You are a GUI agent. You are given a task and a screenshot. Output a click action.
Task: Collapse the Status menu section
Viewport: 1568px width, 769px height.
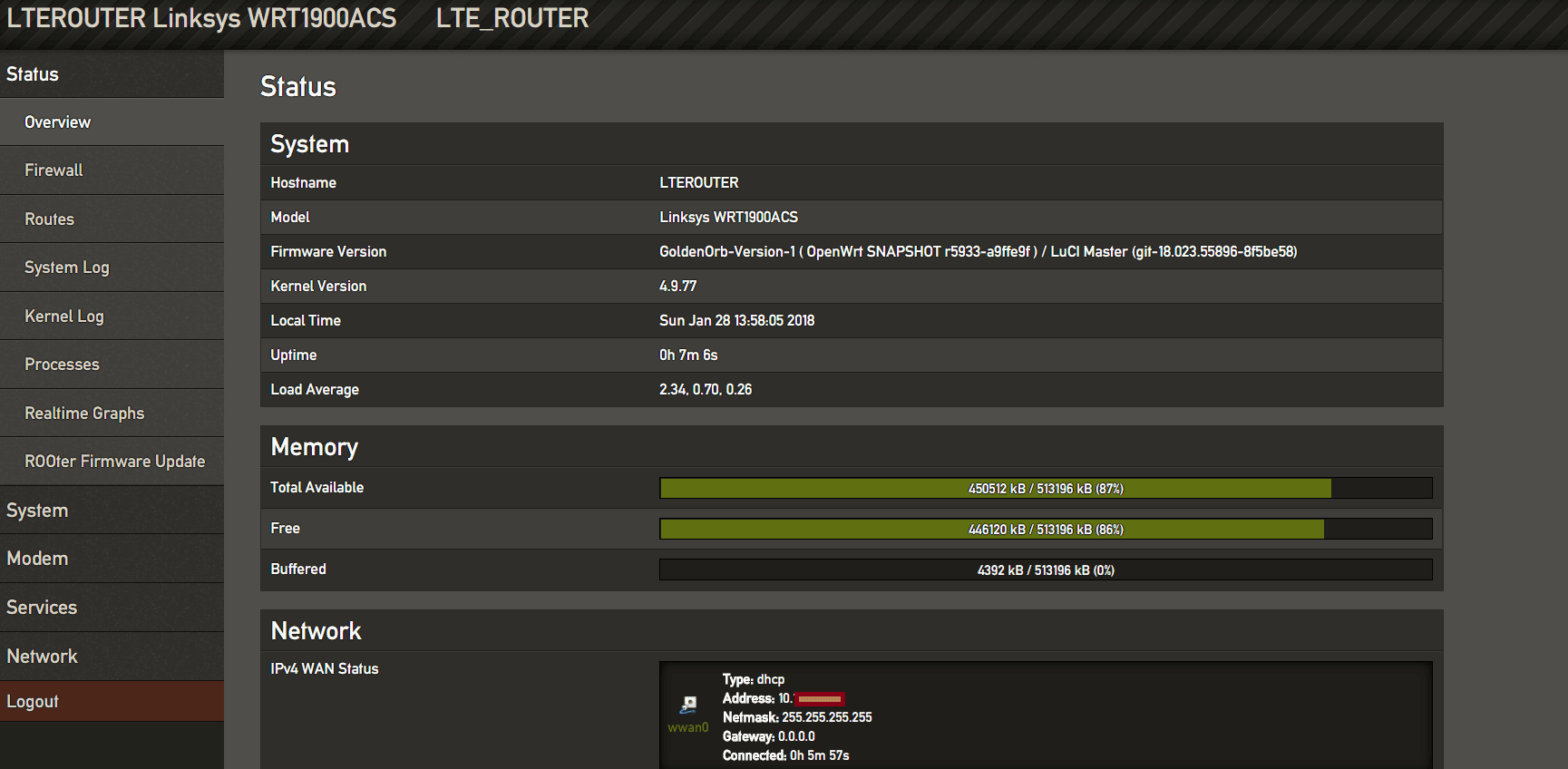(x=33, y=74)
